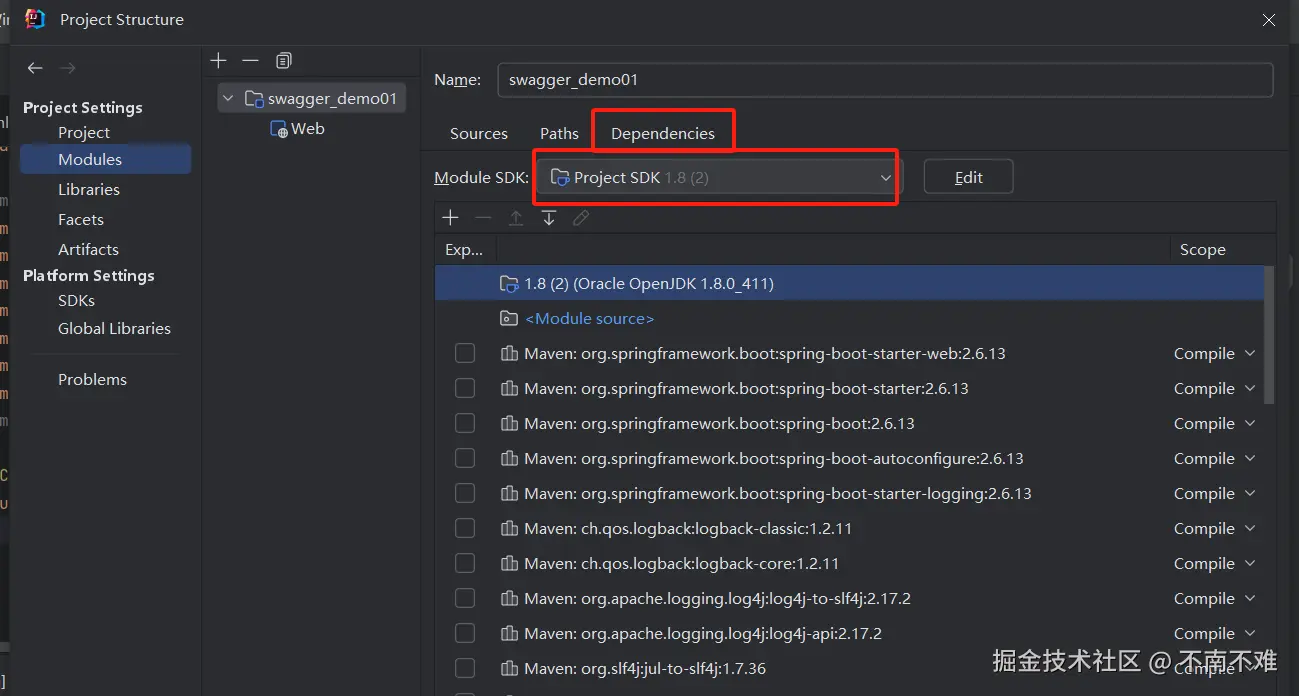Image resolution: width=1299 pixels, height=696 pixels.
Task: Click the module Name input field
Action: point(885,80)
